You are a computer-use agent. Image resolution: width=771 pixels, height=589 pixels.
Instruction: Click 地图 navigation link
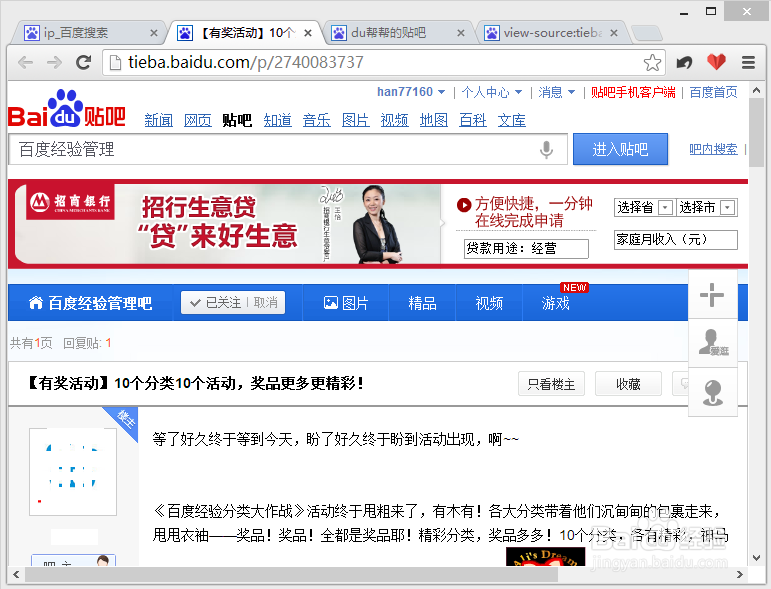[x=433, y=119]
